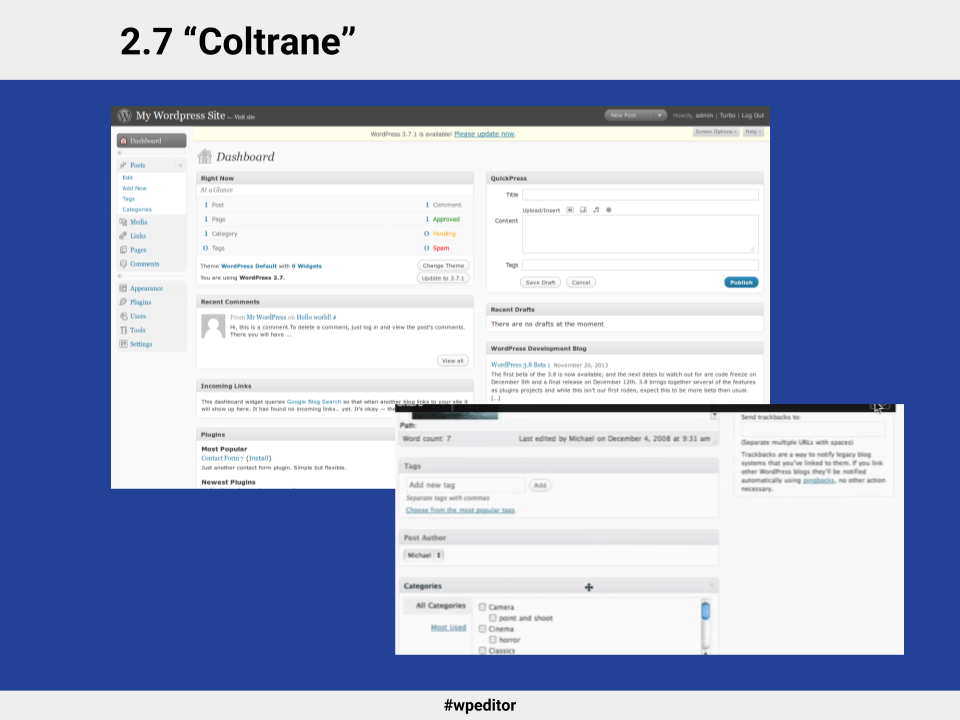This screenshot has width=960, height=720.
Task: Click QuickPress Title input field
Action: point(640,195)
